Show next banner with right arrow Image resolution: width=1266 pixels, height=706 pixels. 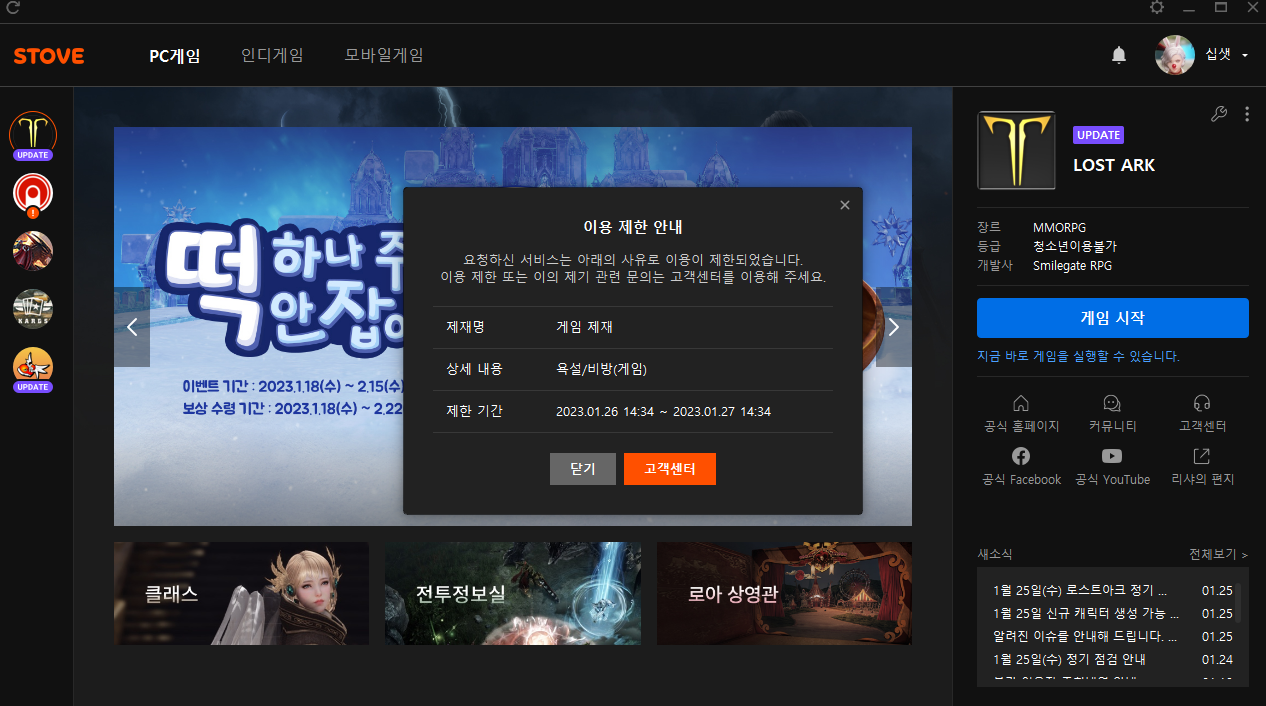tap(894, 327)
